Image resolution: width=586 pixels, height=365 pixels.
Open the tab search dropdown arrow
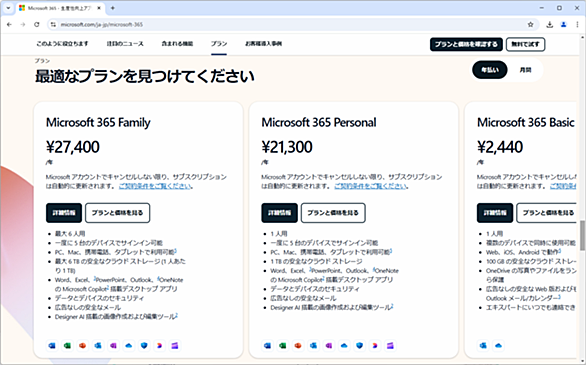tap(8, 8)
